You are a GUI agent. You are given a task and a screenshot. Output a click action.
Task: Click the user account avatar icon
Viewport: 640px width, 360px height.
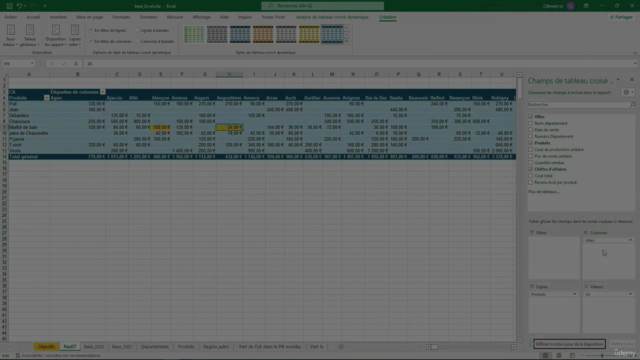pyautogui.click(x=571, y=6)
